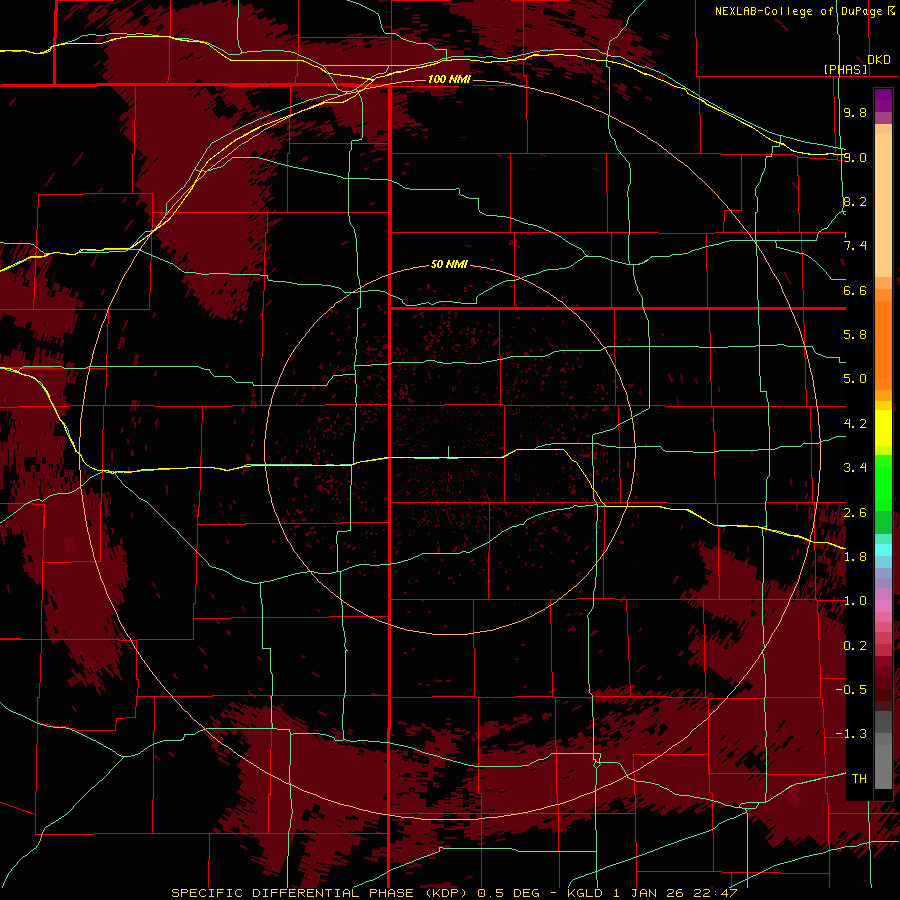Click the 3.4 value on color scale
Image resolution: width=900 pixels, height=900 pixels.
coord(855,468)
